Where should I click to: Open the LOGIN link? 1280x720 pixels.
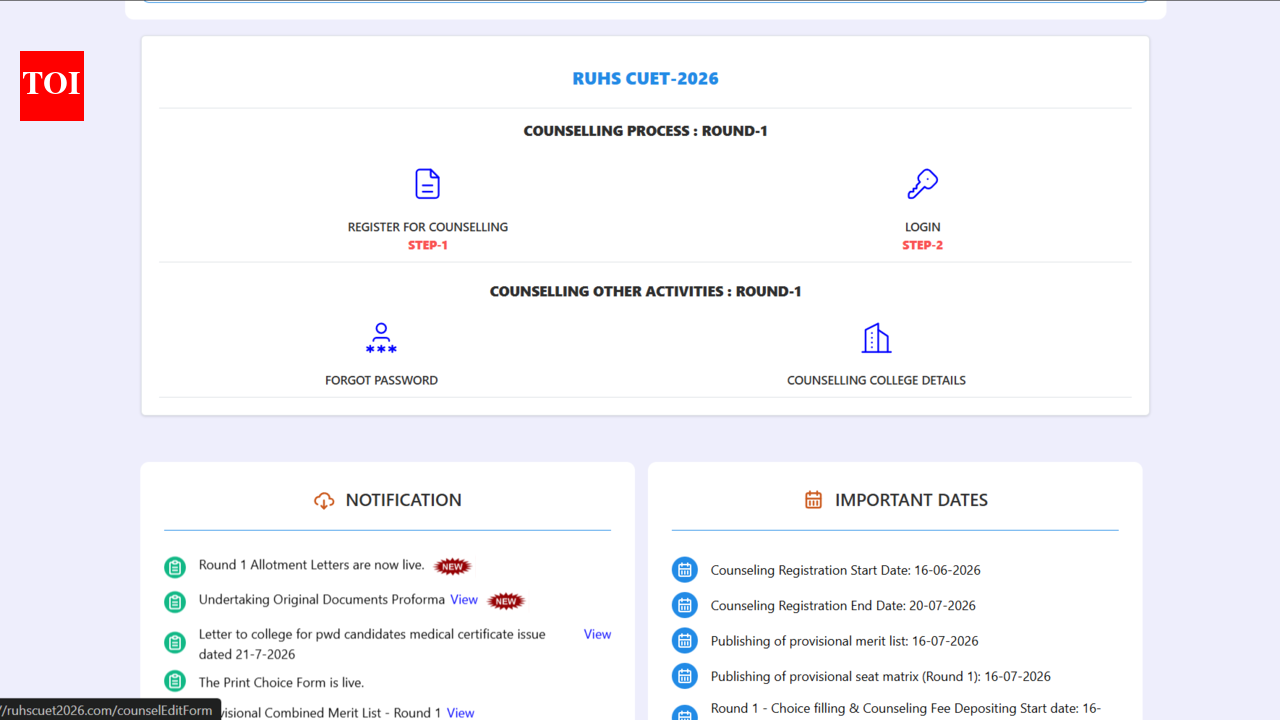[922, 227]
